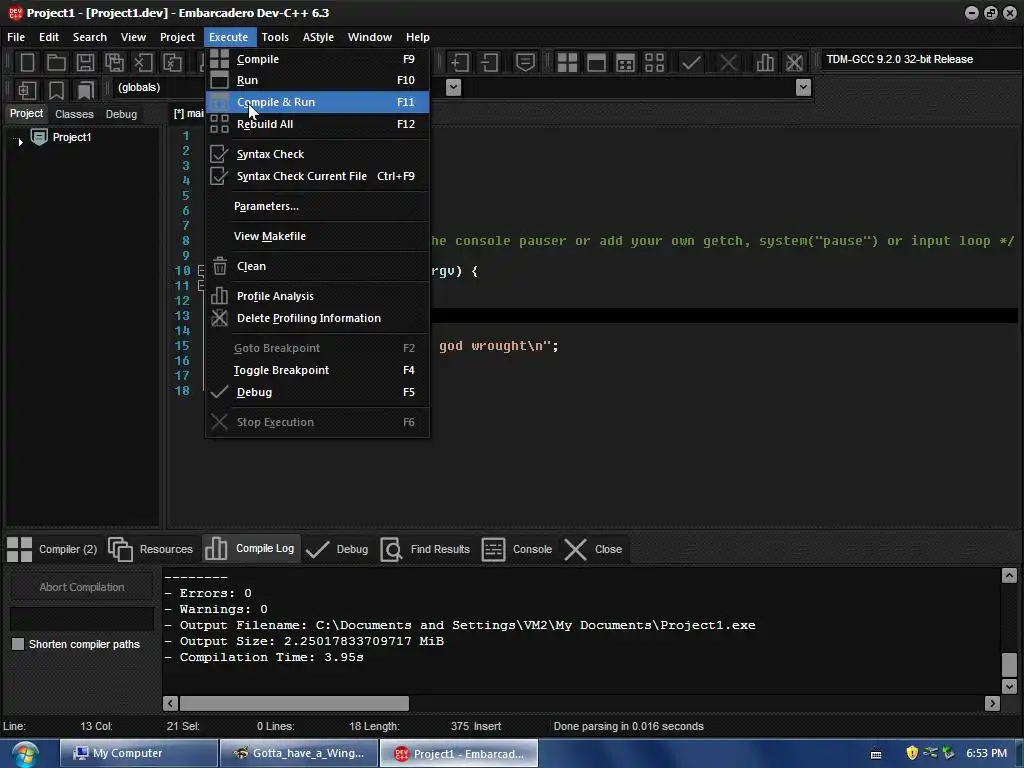Click the progress bar under Abort Compilation
This screenshot has height=768, width=1024.
82,618
